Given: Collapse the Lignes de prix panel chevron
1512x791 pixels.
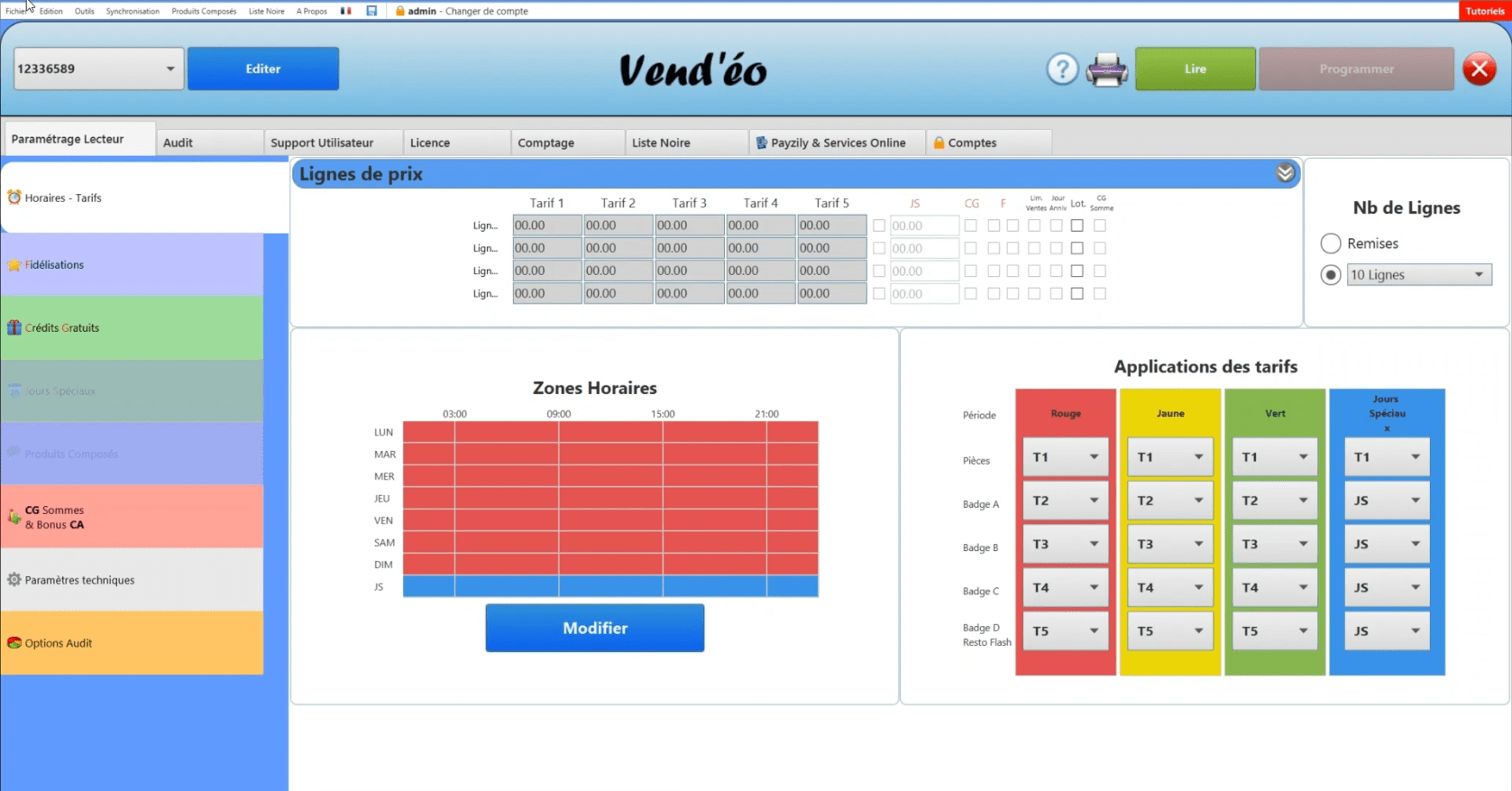Looking at the screenshot, I should tap(1285, 173).
